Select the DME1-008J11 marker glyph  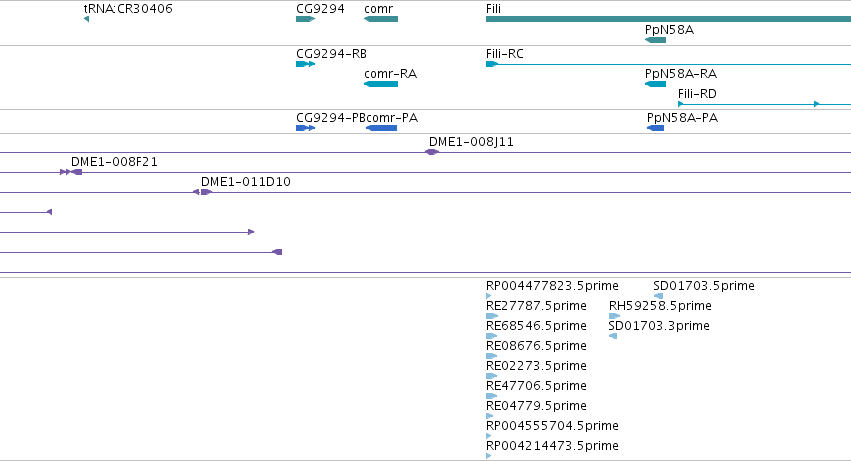click(431, 152)
